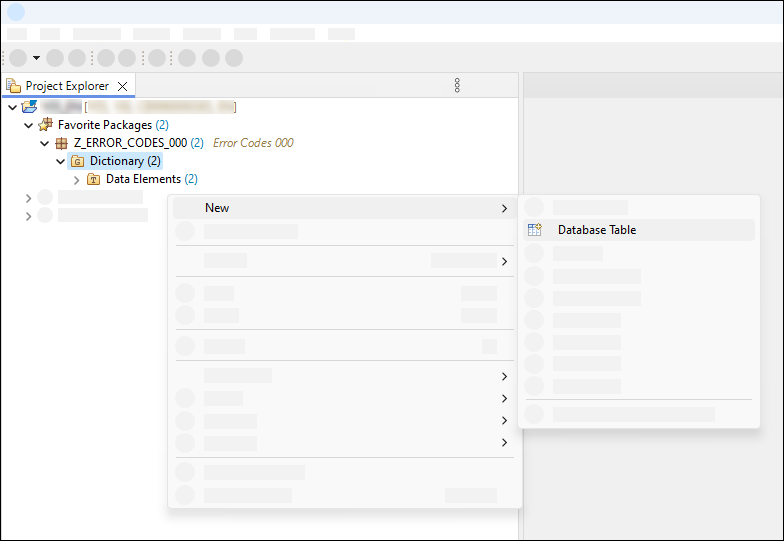Screen dimensions: 784x541
Task: Choose Database Table from submenu
Action: tap(638, 230)
